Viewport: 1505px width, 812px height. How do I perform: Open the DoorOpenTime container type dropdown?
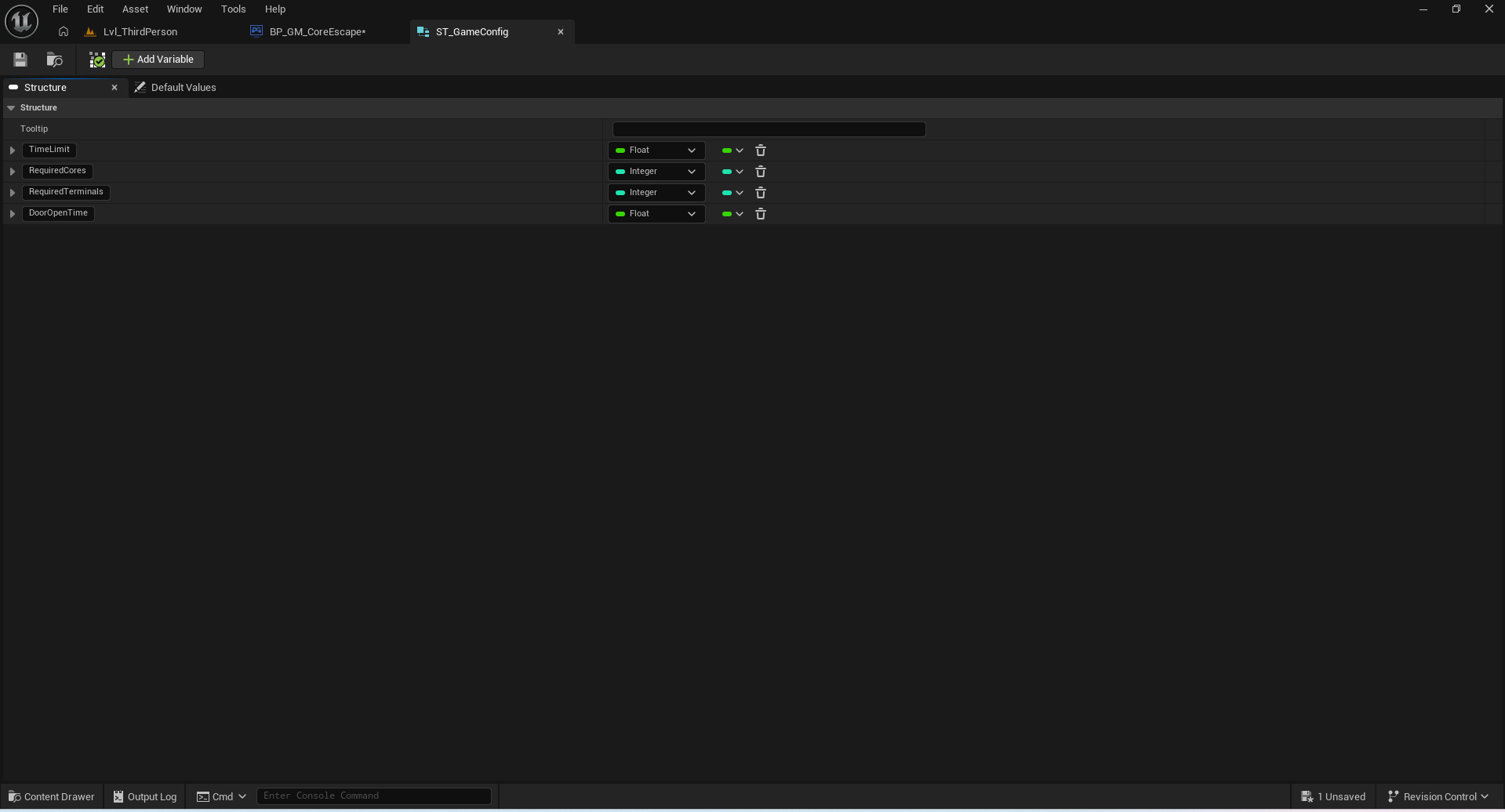733,214
